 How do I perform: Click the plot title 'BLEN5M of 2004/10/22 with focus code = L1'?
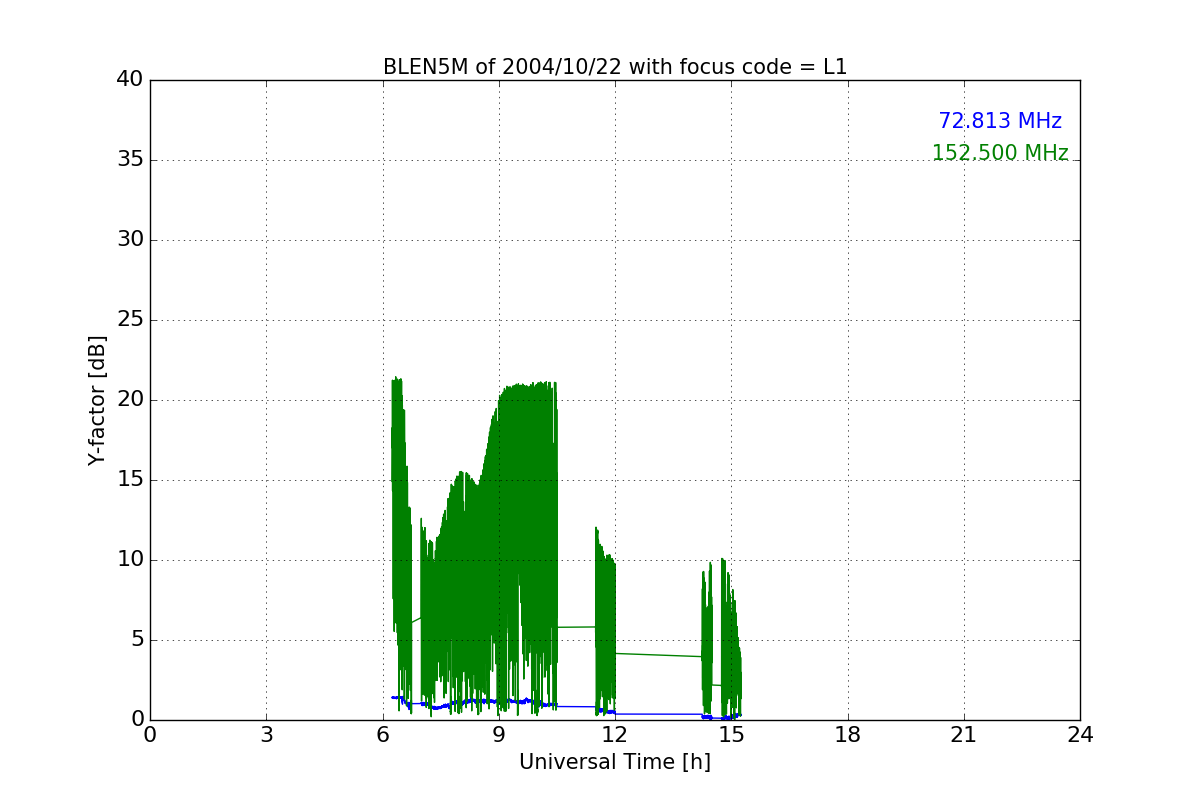pos(615,67)
